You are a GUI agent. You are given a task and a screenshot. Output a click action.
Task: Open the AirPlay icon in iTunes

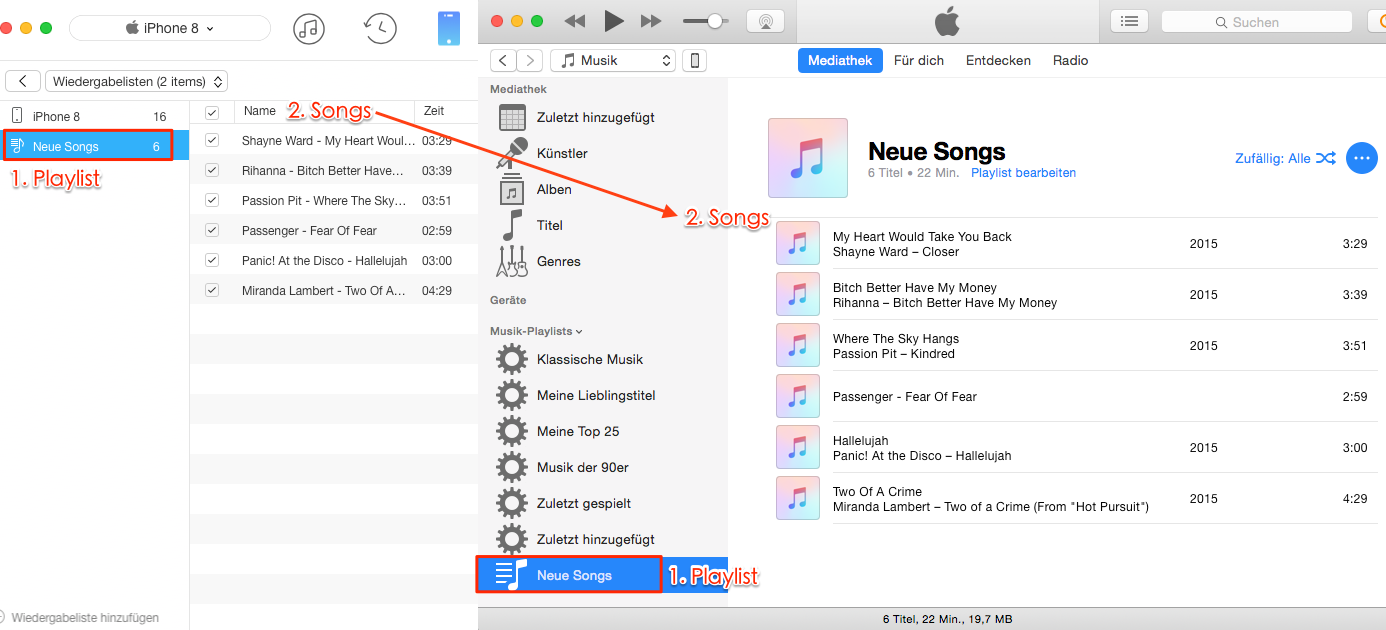tap(766, 21)
